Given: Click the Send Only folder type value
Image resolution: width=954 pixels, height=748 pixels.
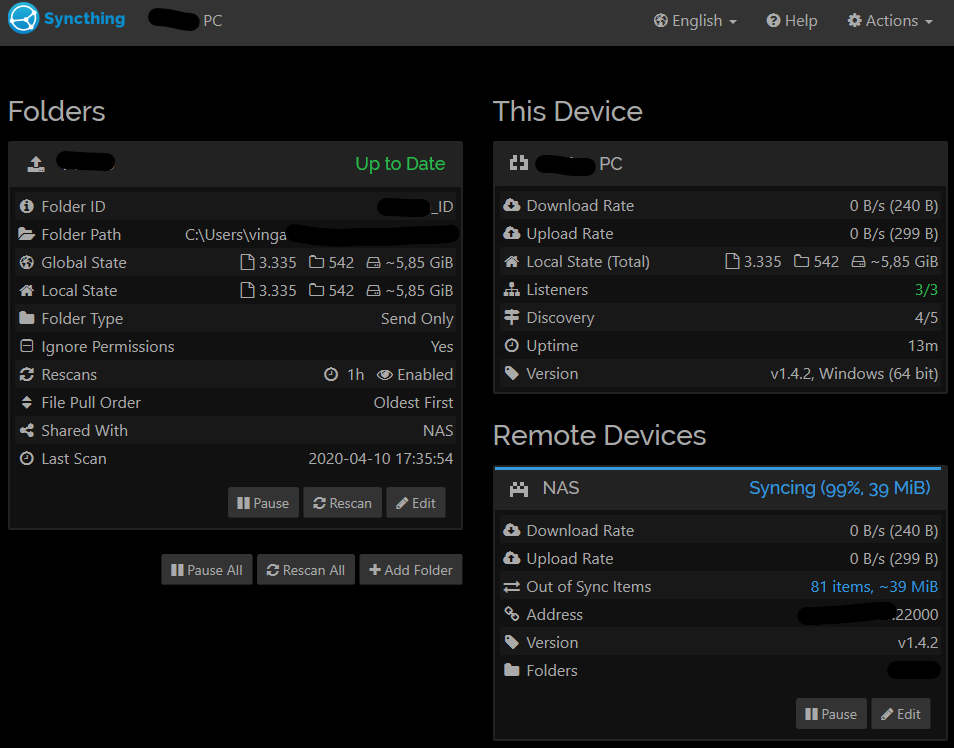Looking at the screenshot, I should click(x=417, y=318).
